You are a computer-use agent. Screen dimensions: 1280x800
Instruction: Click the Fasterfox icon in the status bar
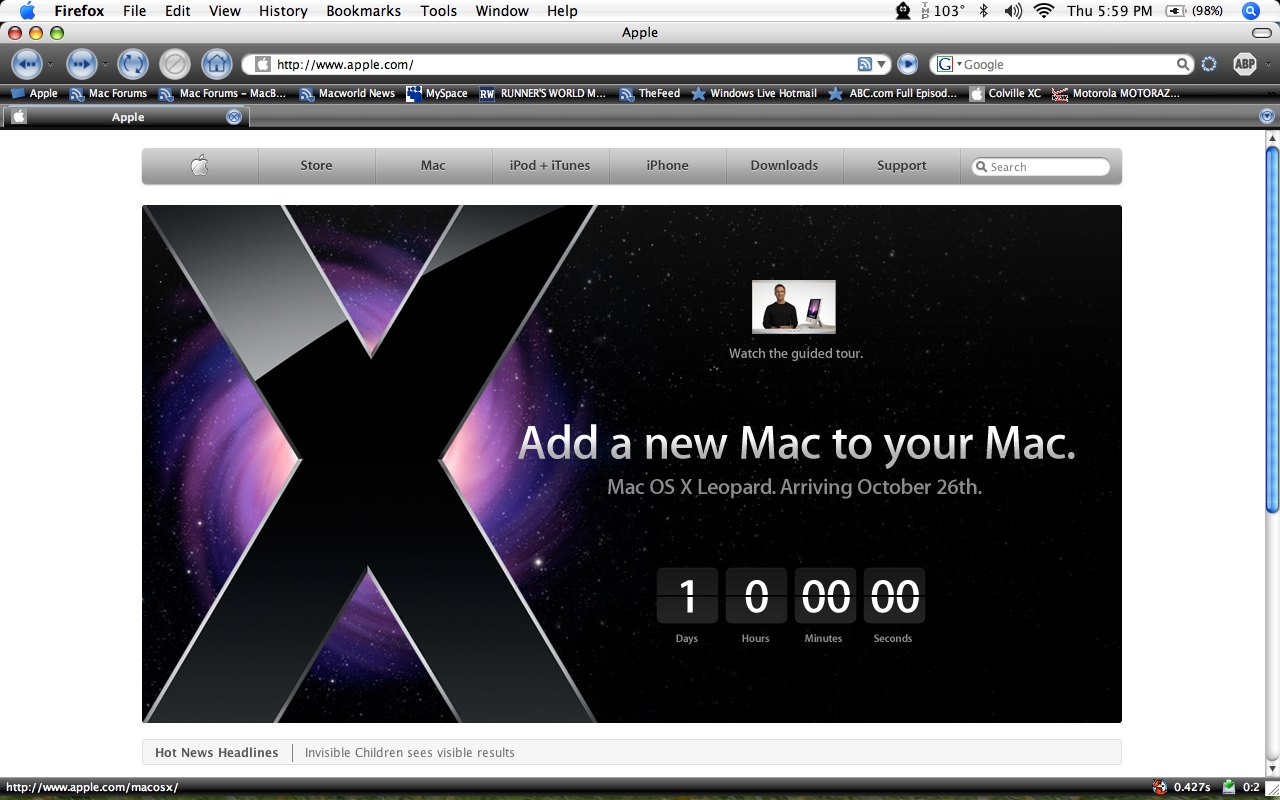pyautogui.click(x=1160, y=787)
